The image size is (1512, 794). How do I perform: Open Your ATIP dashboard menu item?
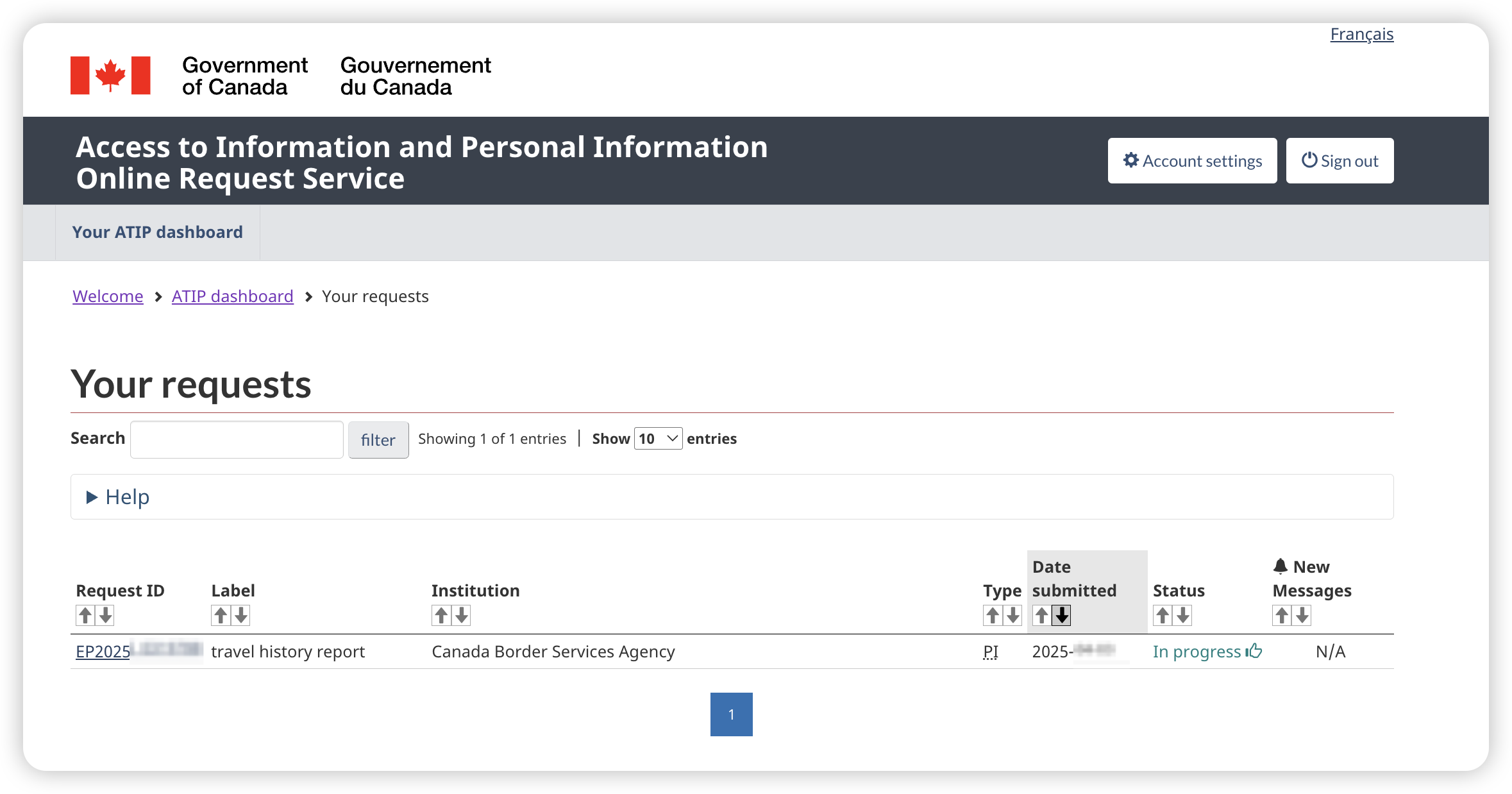click(x=157, y=232)
